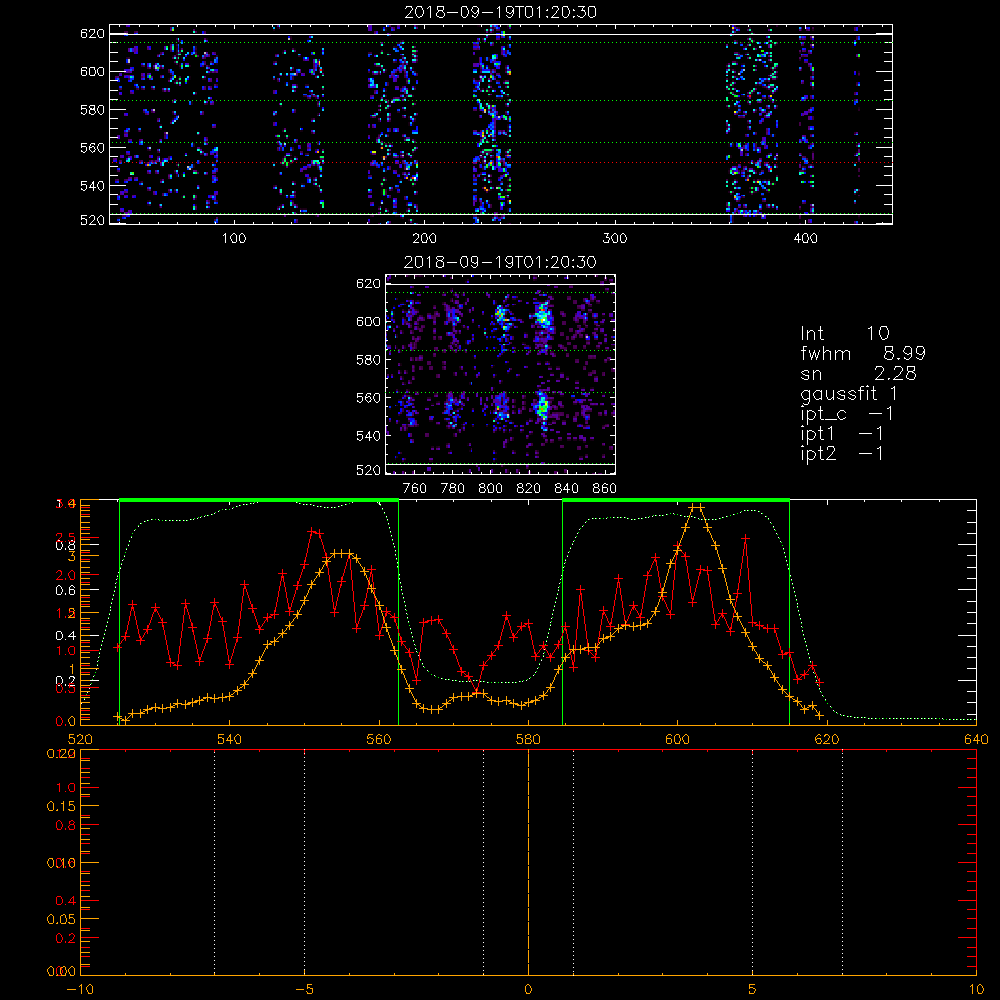Click x-axis label 820 on middle image

529,489
